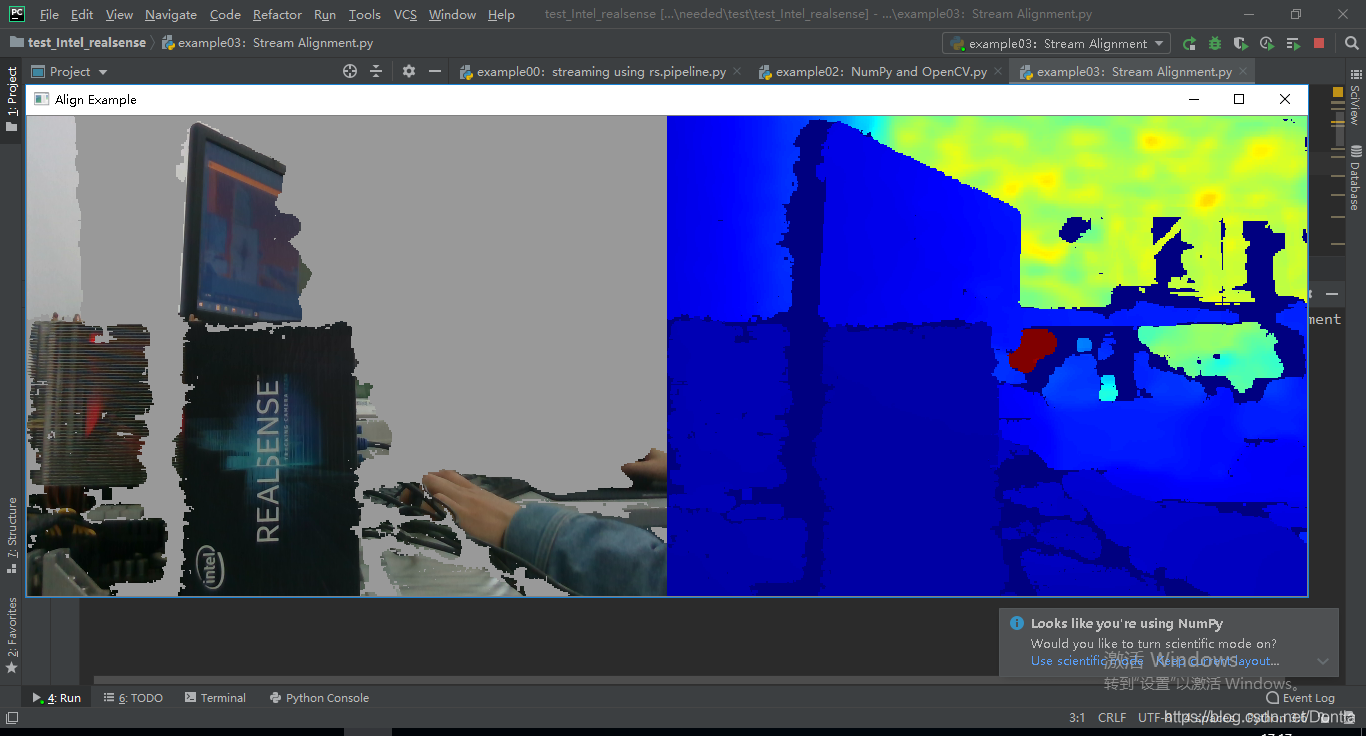Open the Code menu
The height and width of the screenshot is (736, 1366).
coord(225,15)
